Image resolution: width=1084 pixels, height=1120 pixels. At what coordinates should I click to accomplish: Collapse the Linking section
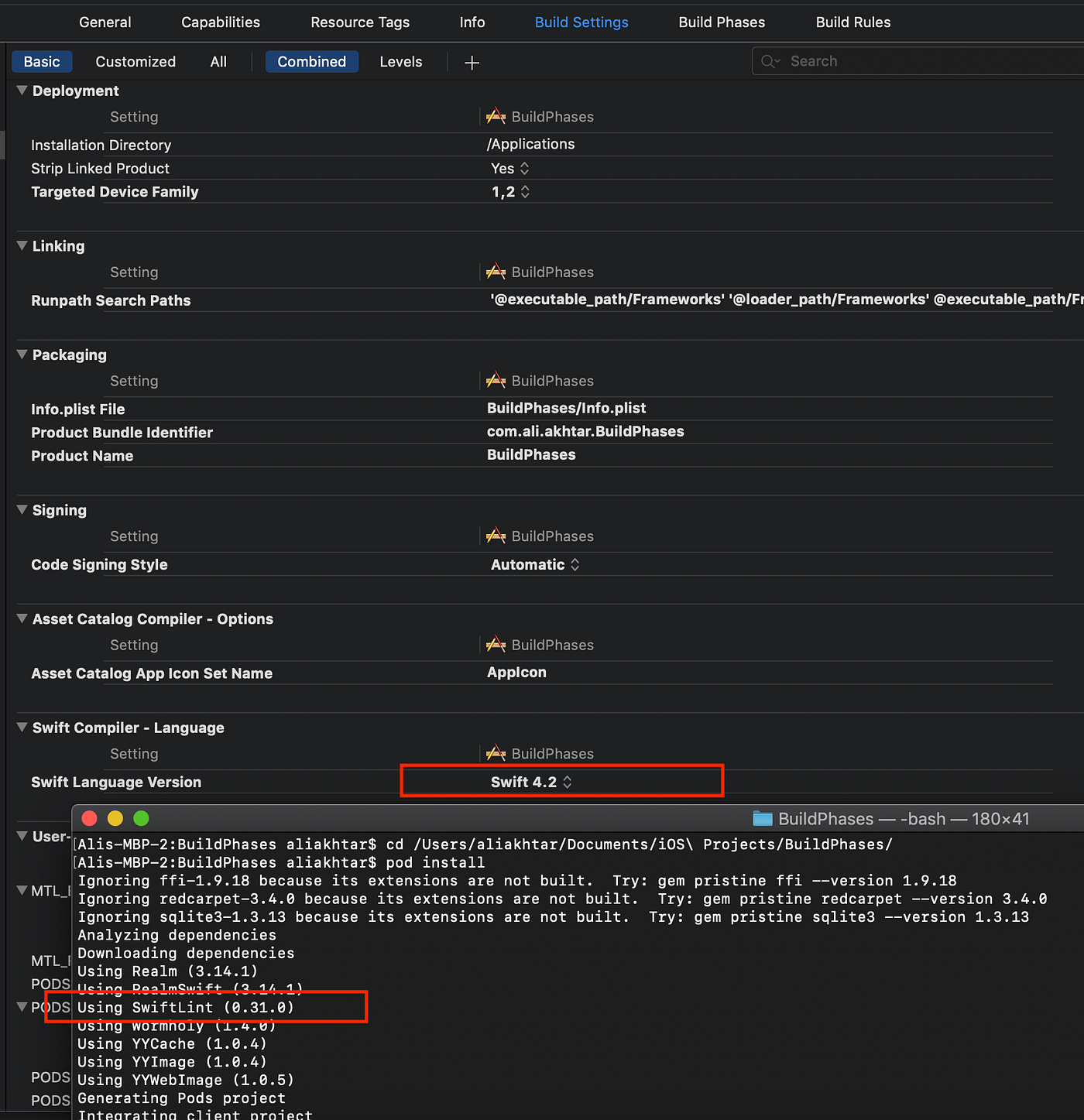pyautogui.click(x=22, y=246)
